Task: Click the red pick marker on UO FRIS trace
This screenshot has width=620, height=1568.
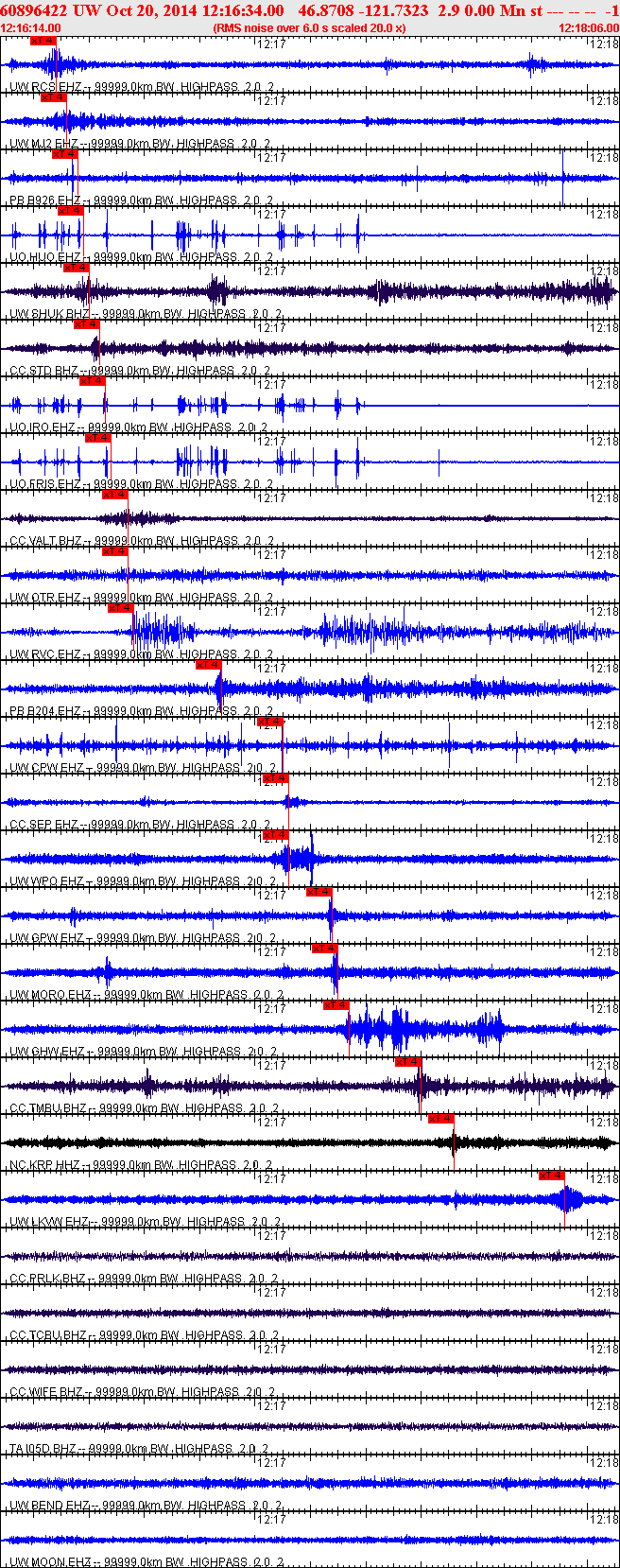Action: 98,438
